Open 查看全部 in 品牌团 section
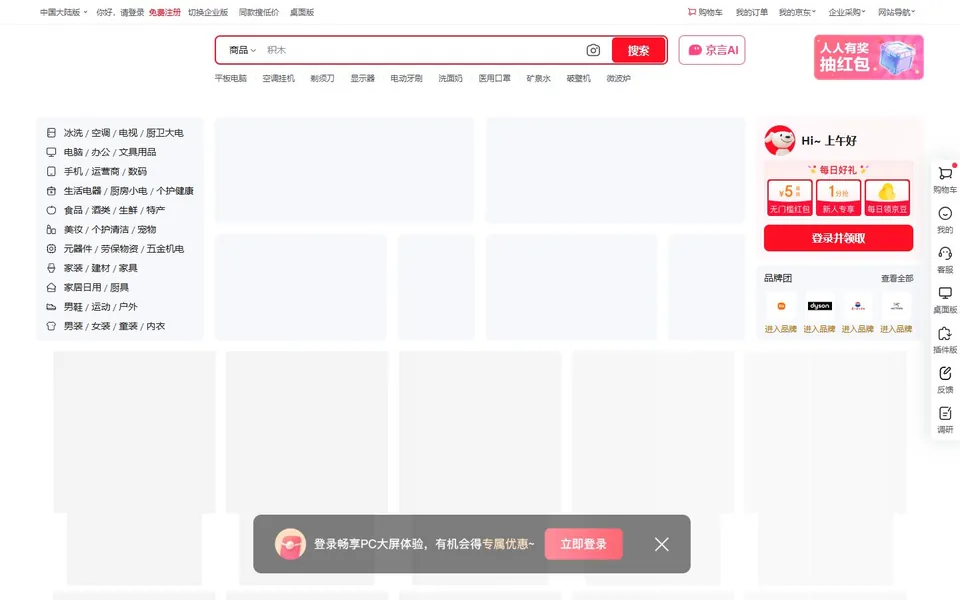960x600 pixels. click(x=897, y=279)
